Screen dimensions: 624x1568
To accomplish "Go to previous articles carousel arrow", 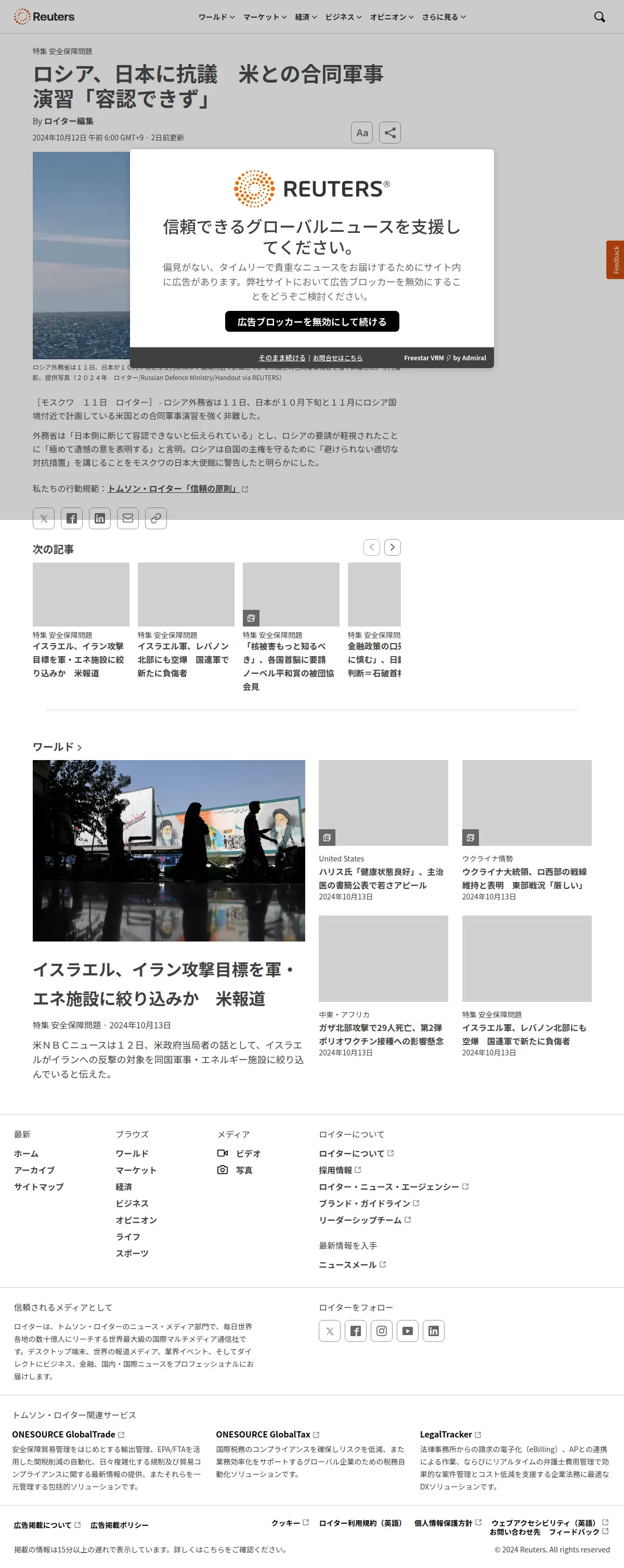I will (371, 547).
